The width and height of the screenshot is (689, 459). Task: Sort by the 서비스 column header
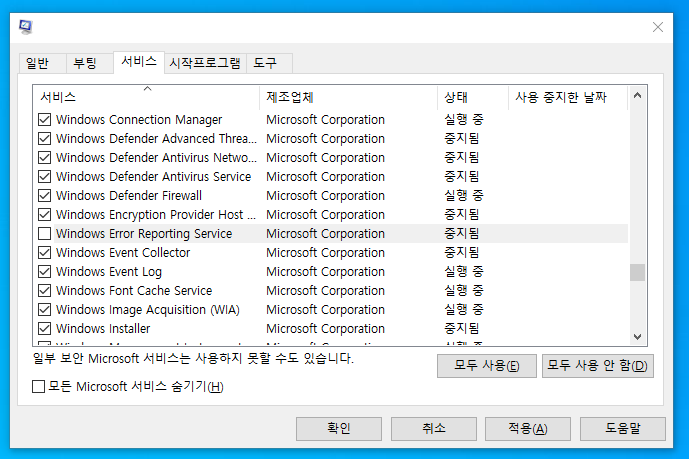pos(146,97)
